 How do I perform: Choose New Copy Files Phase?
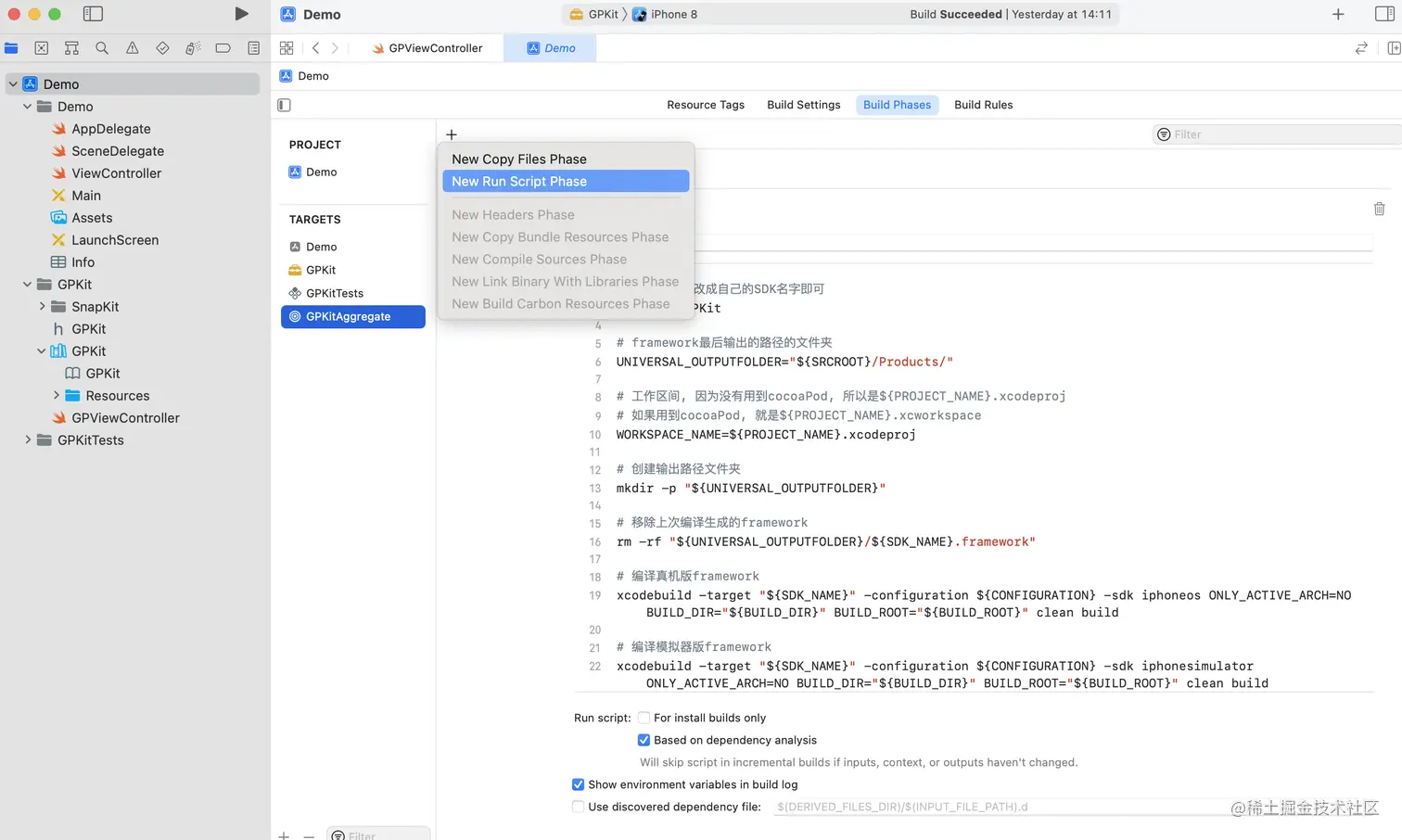pos(566,159)
